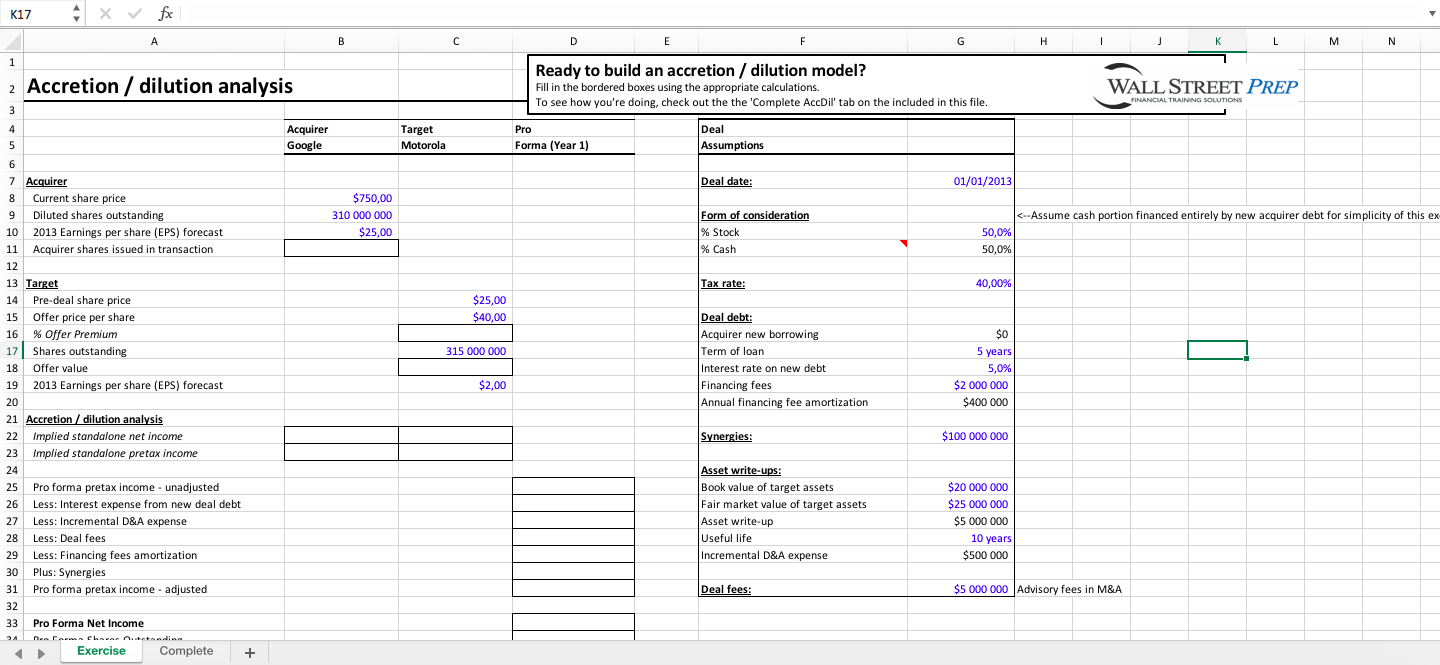
Task: Select the Exercise sheet tab
Action: (102, 651)
